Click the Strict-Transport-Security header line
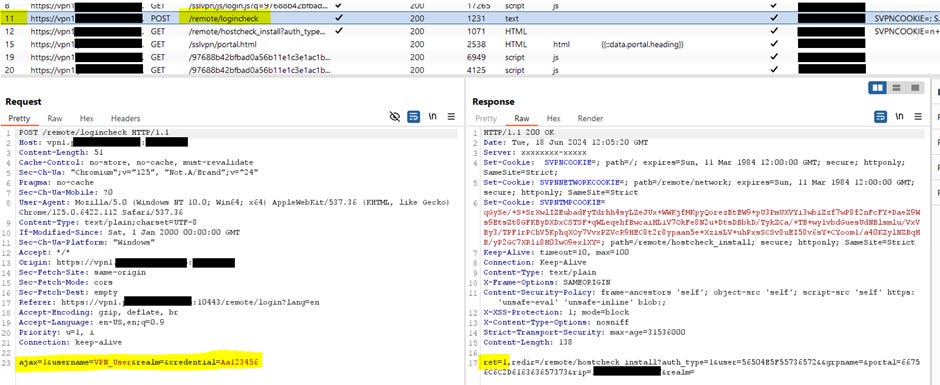Image resolution: width=940 pixels, height=385 pixels. pos(585,332)
